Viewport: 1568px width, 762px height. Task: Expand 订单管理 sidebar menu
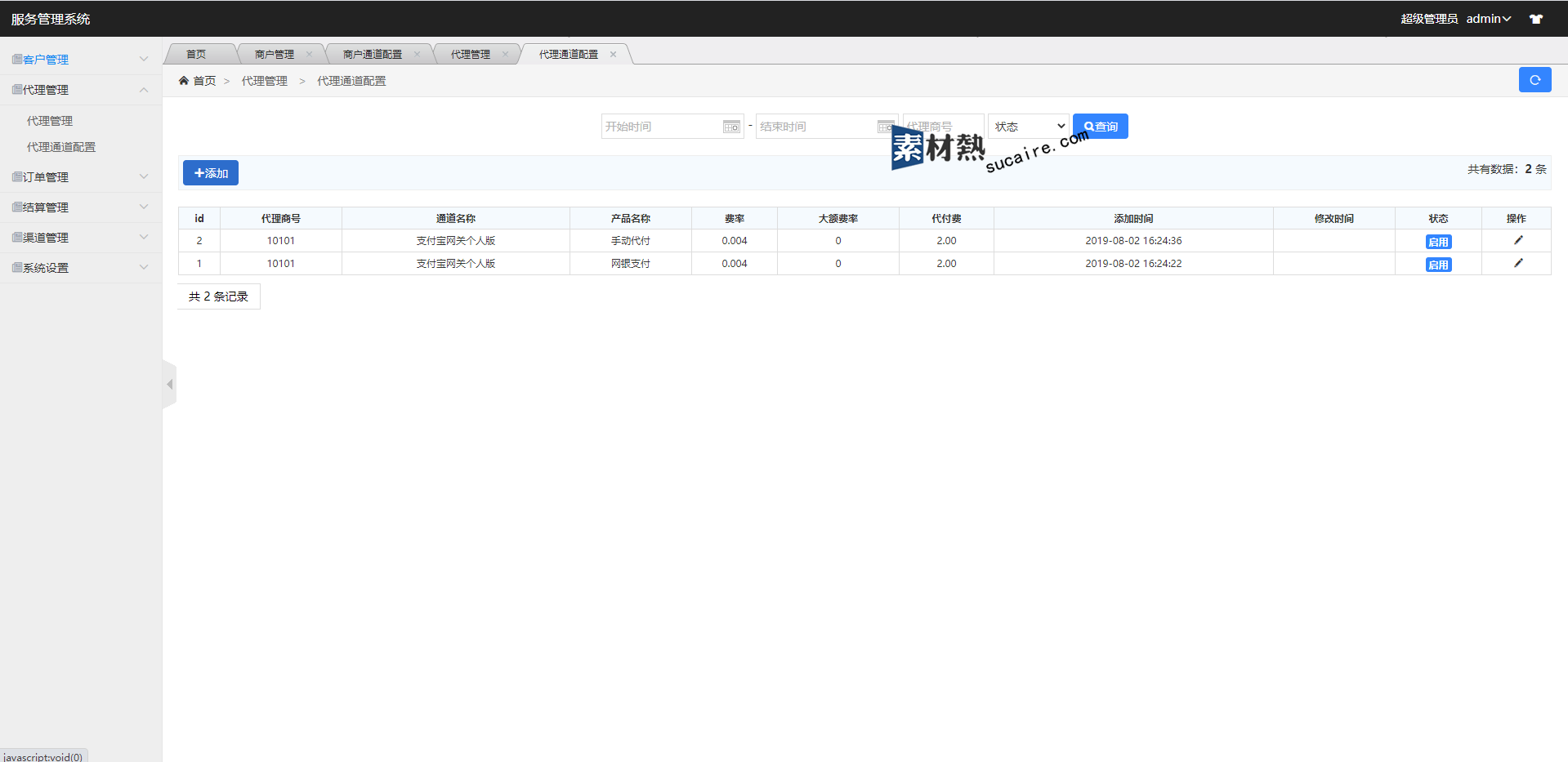tap(80, 177)
